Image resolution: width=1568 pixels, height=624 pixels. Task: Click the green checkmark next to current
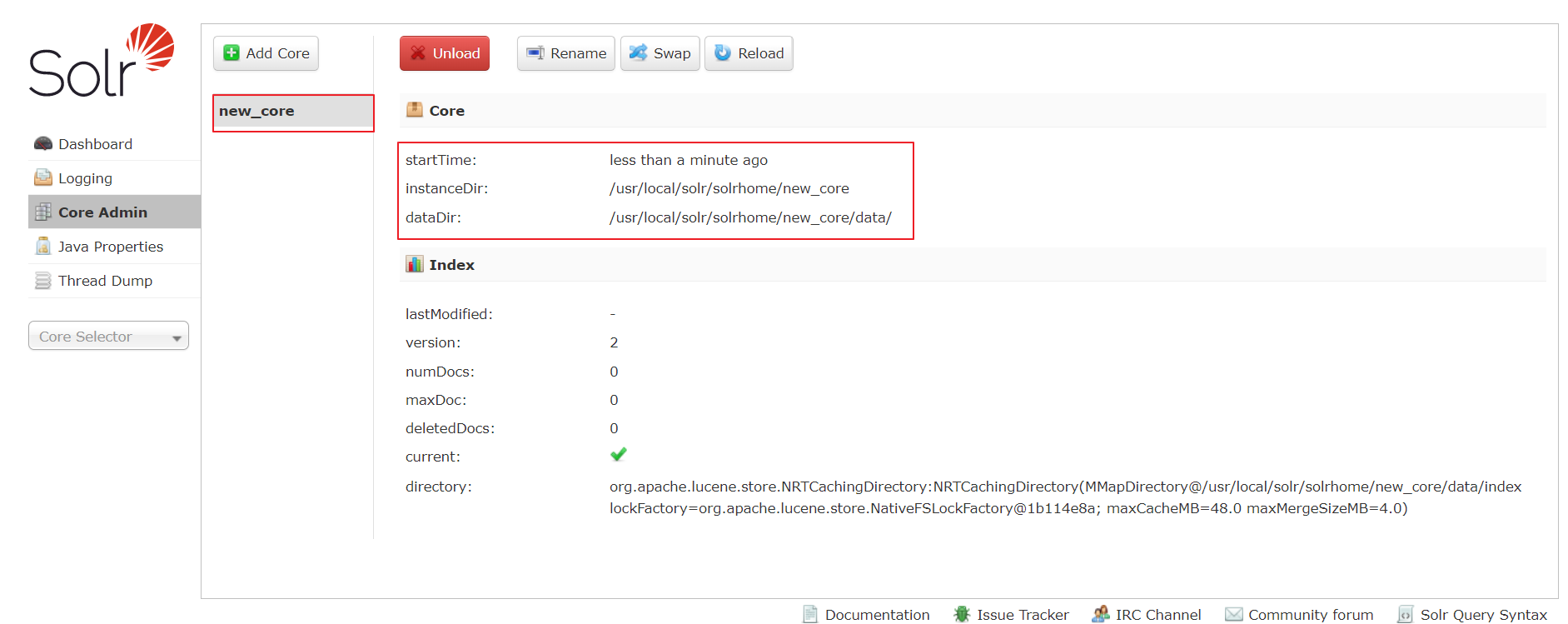click(x=618, y=454)
